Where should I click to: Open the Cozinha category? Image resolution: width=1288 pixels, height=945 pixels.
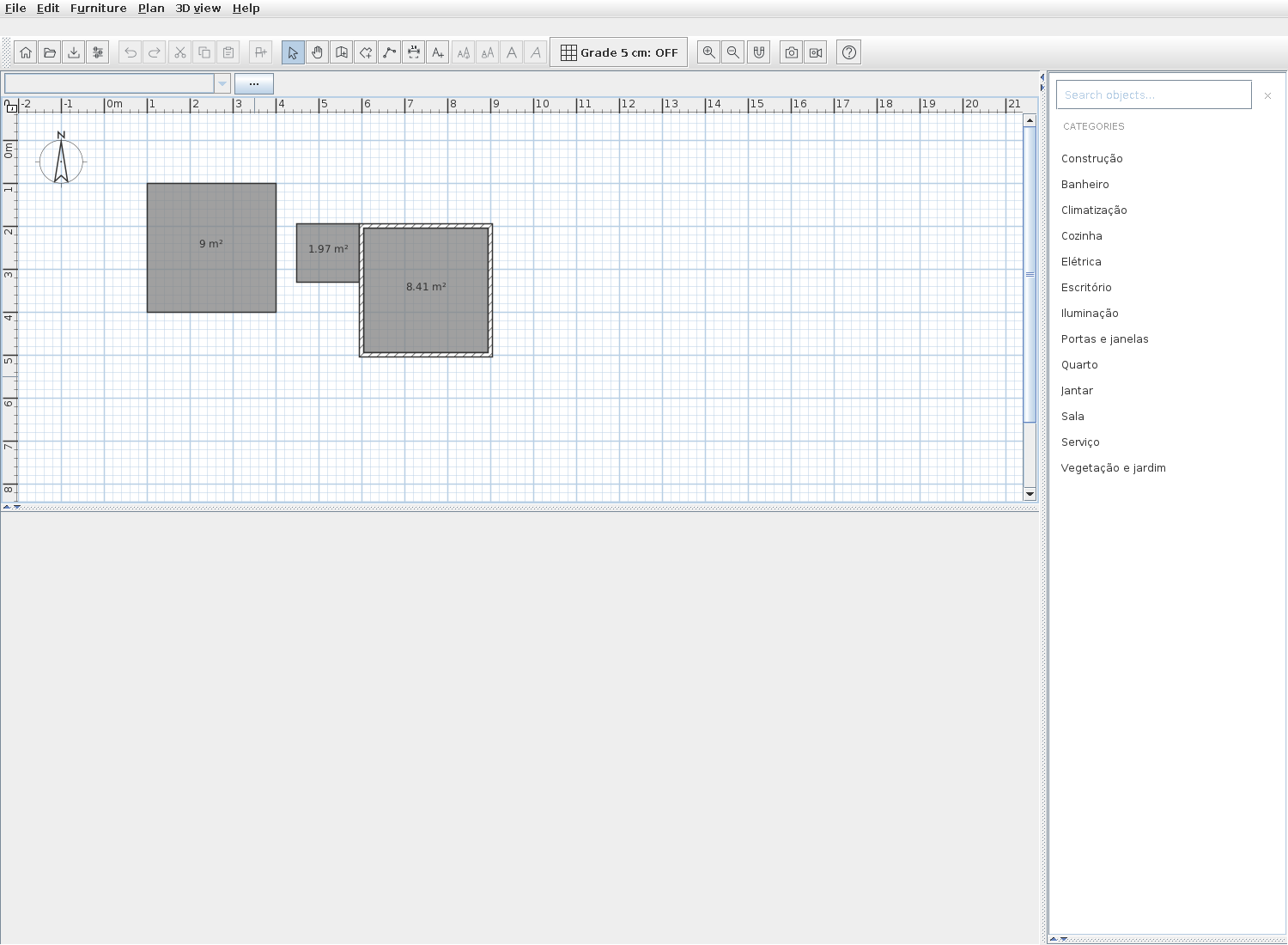(1082, 236)
